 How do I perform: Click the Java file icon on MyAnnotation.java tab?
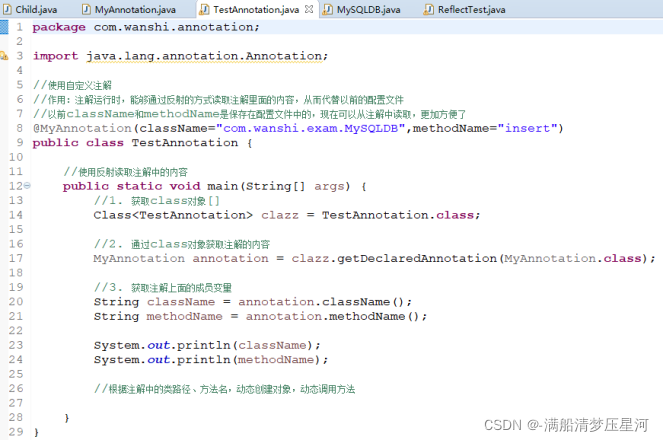point(86,9)
